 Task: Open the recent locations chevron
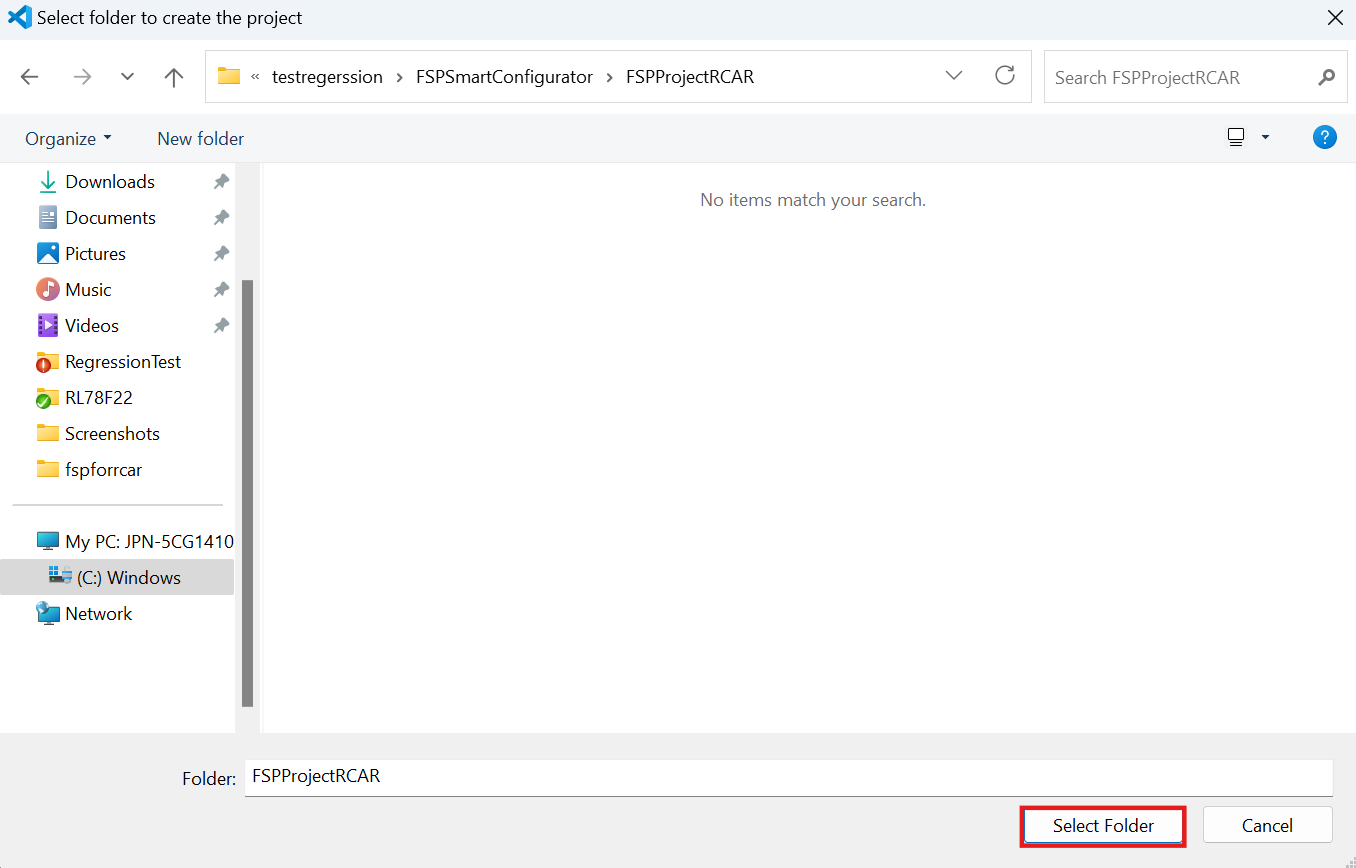127,77
